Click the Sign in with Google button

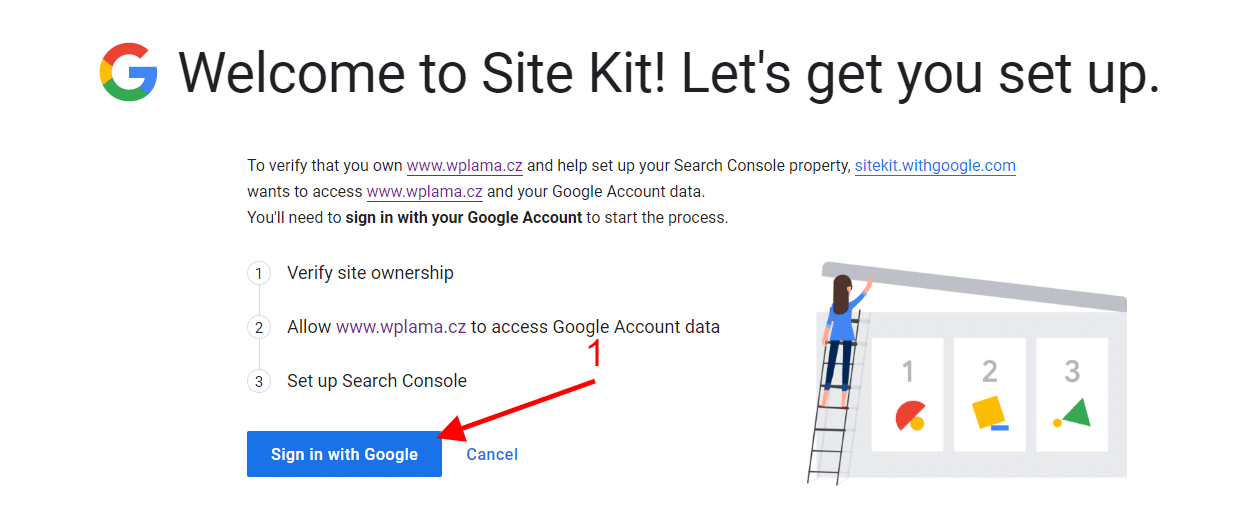[344, 454]
